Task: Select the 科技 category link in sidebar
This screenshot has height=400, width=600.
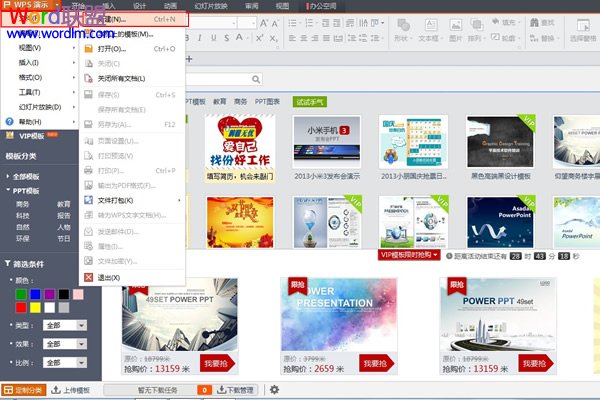Action: (x=23, y=216)
